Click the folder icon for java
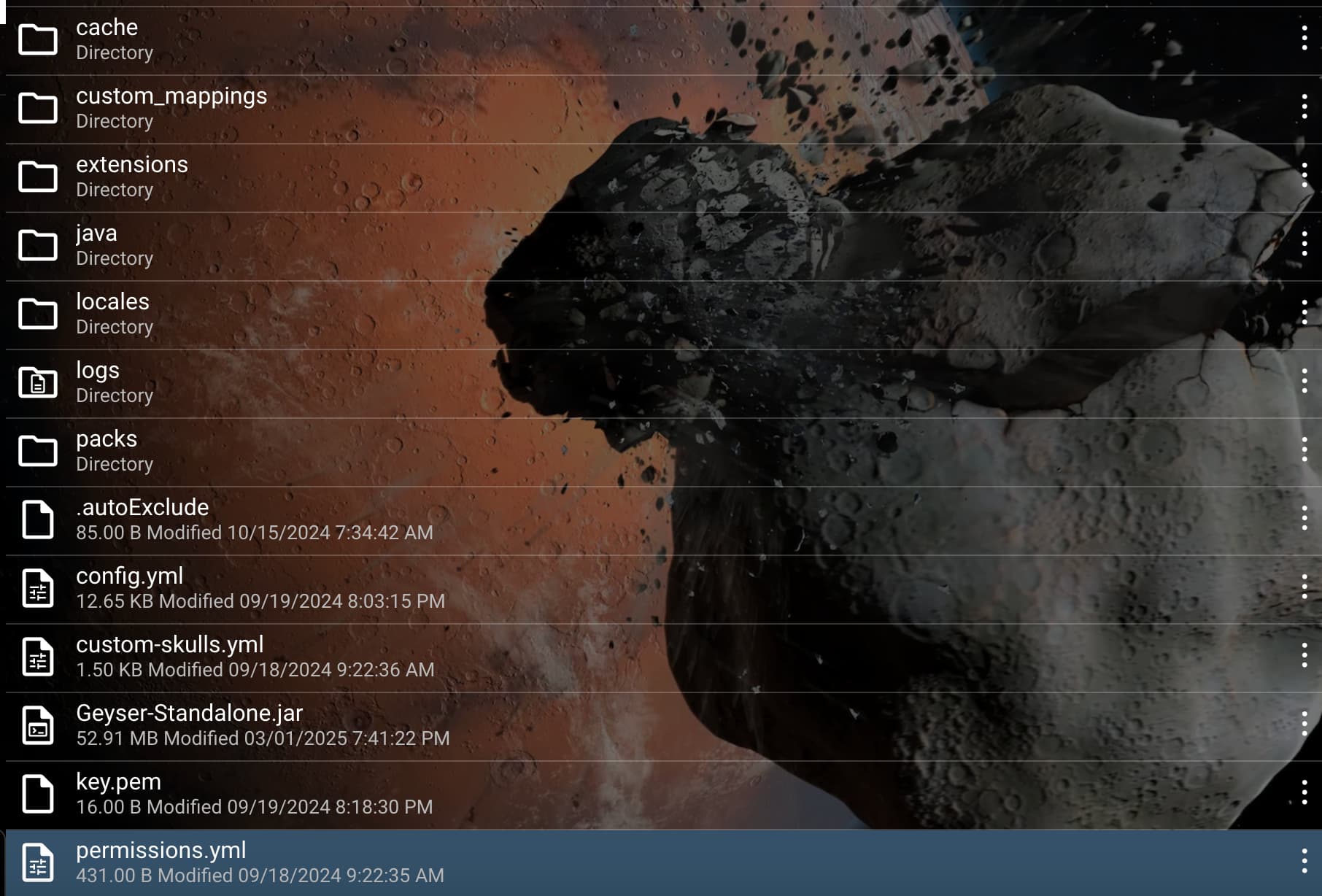The width and height of the screenshot is (1322, 896). (38, 245)
